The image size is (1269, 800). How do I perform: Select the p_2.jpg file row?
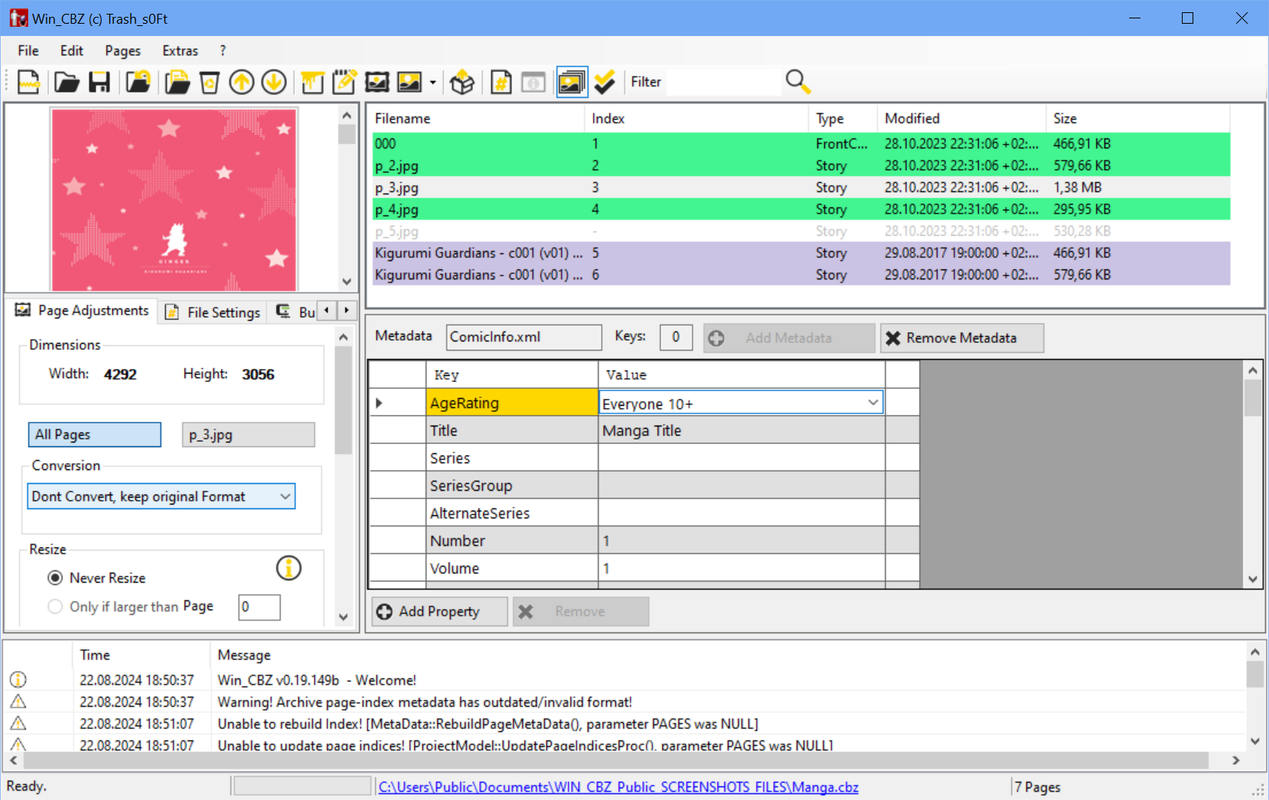coord(801,166)
